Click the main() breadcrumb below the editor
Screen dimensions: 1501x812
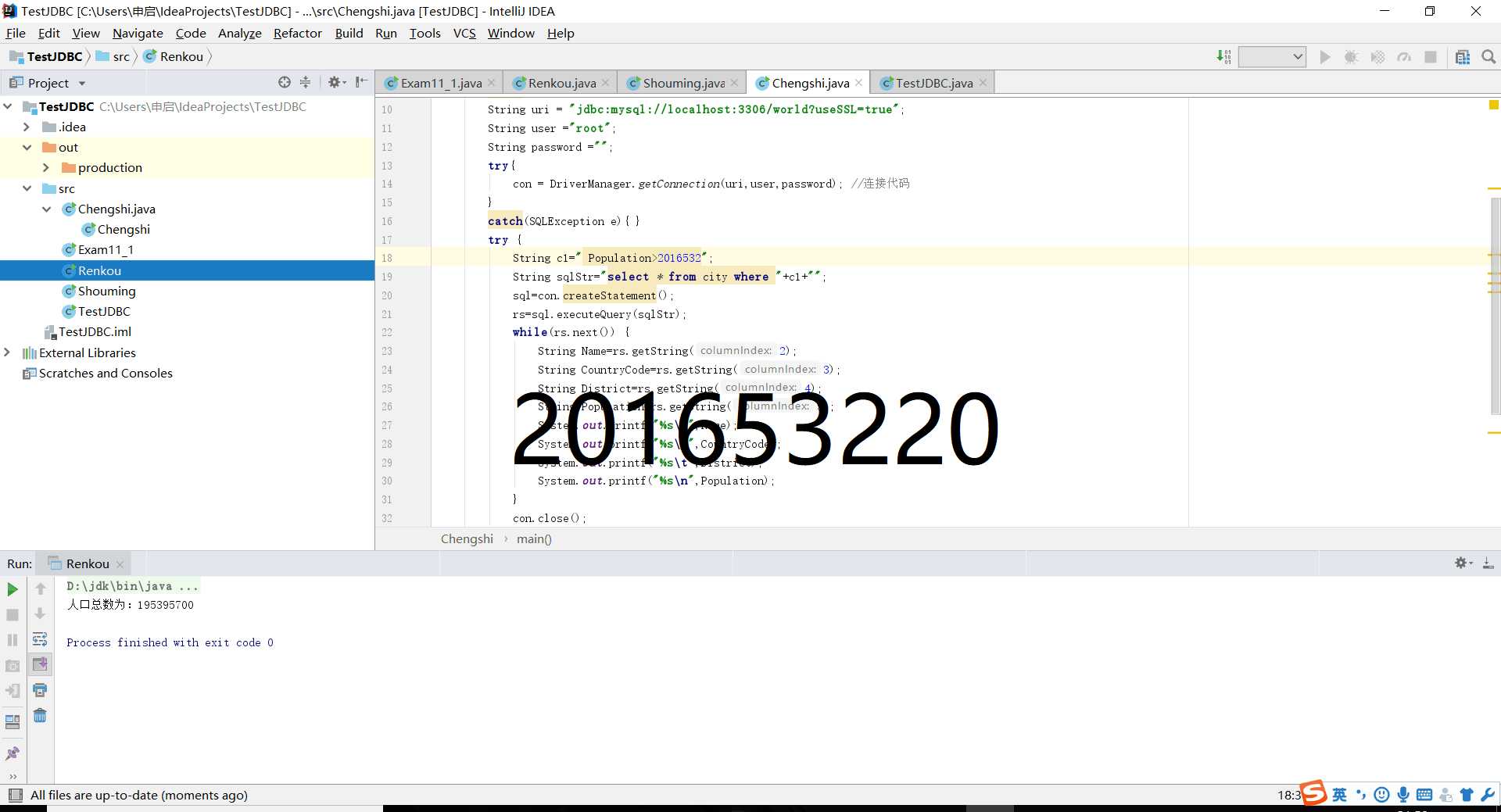pos(534,538)
